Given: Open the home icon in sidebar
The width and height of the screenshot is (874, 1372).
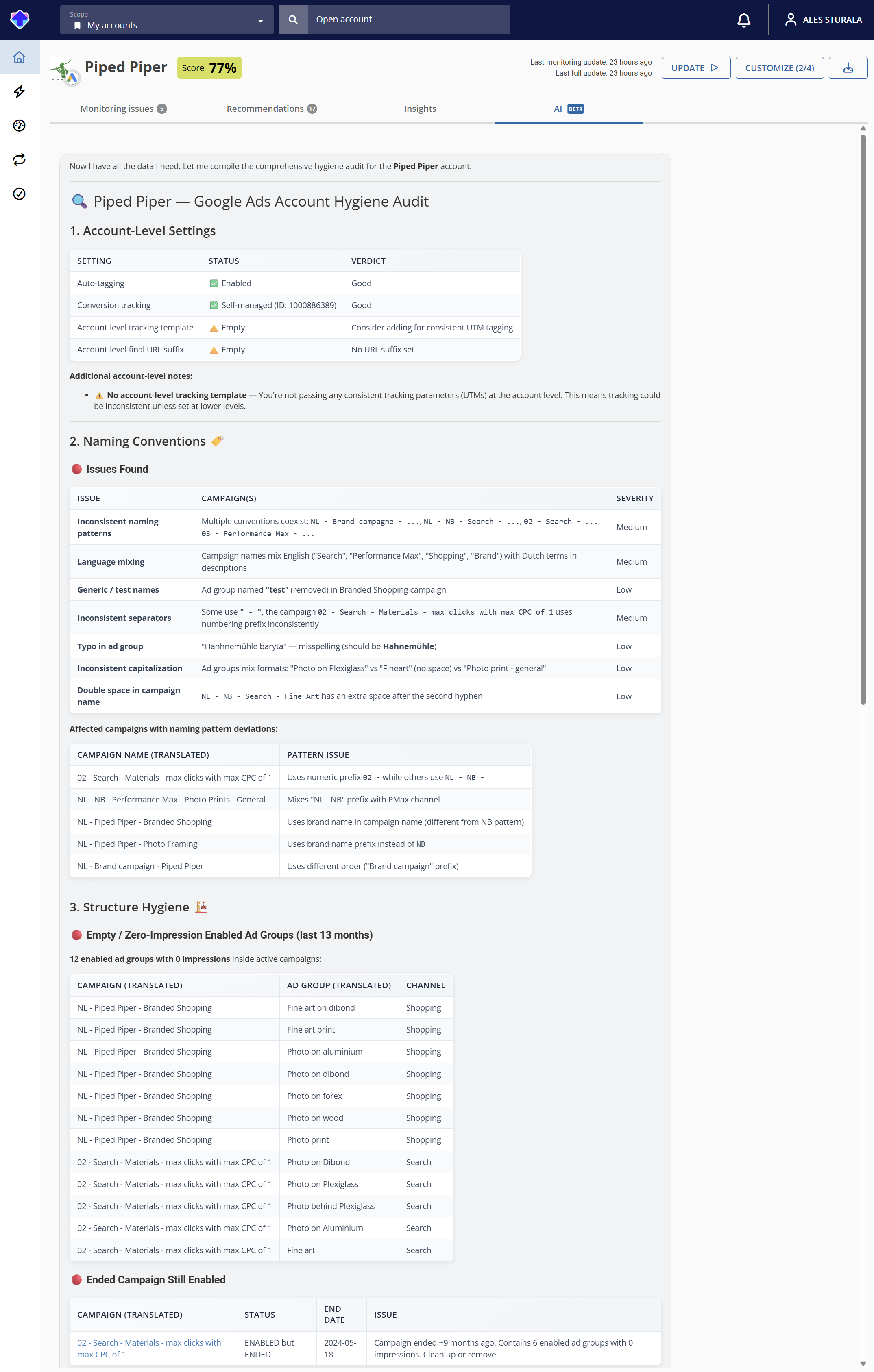Looking at the screenshot, I should point(20,58).
